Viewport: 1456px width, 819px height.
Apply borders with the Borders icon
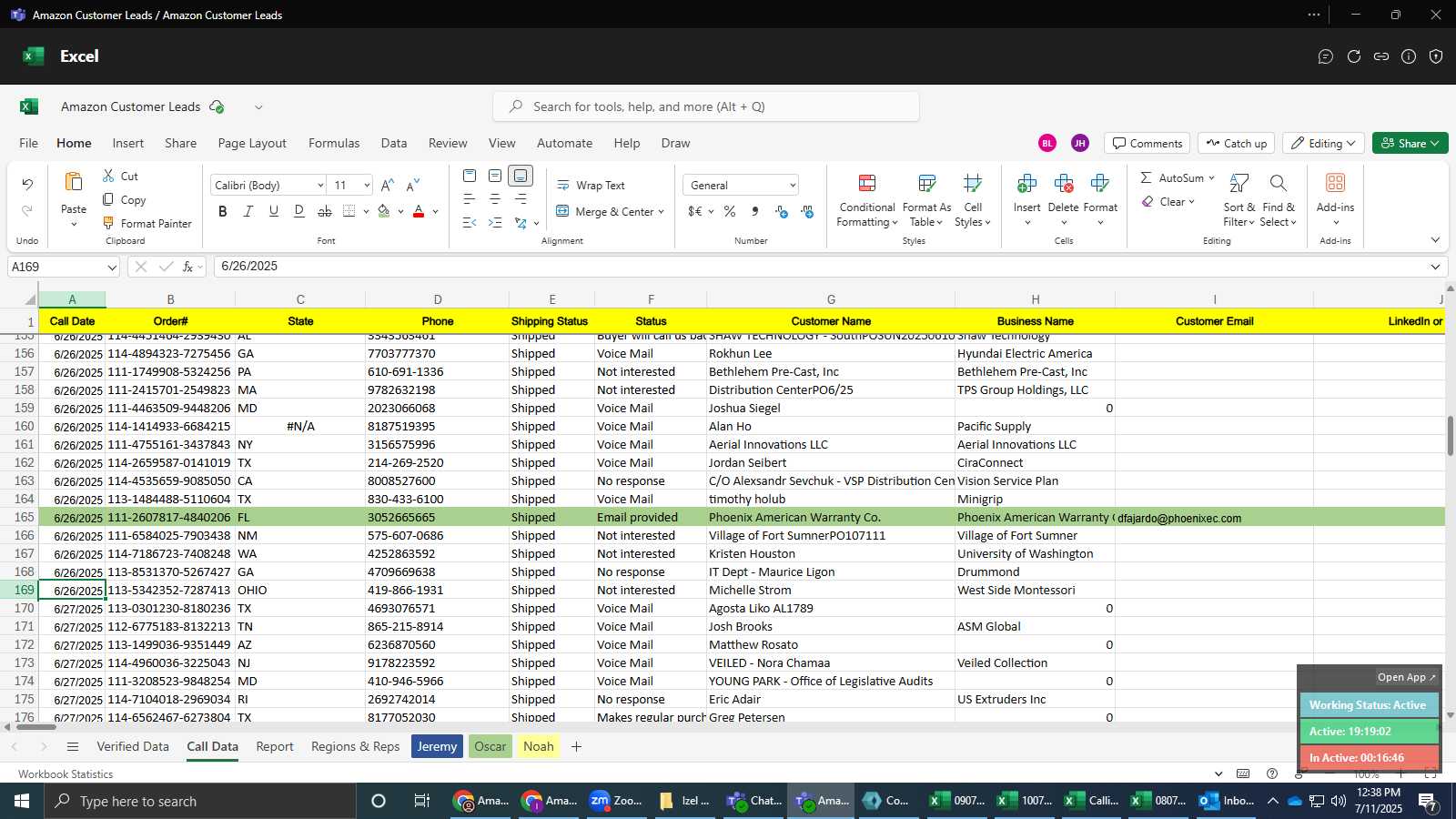349,211
